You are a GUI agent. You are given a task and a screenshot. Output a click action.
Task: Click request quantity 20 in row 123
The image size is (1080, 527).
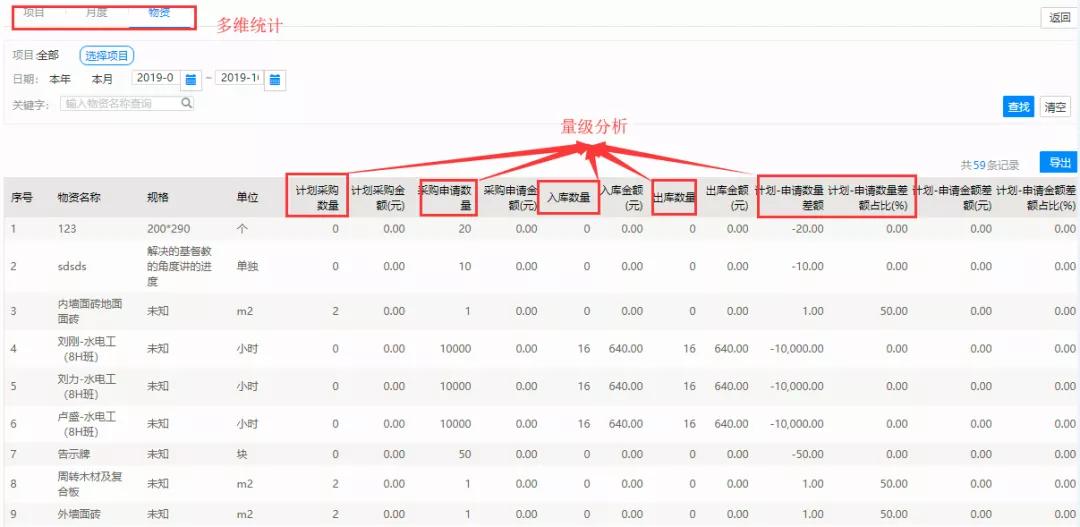(x=465, y=229)
